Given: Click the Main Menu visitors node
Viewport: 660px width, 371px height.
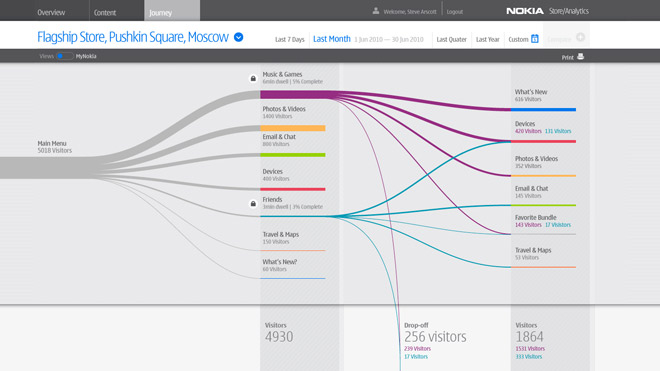Looking at the screenshot, I should click(x=54, y=147).
